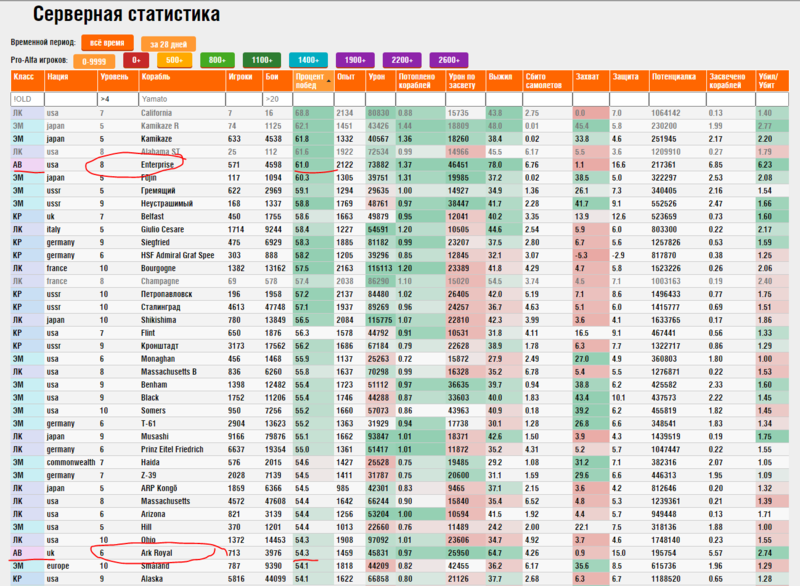The image size is (800, 586).
Task: Click the HSF Admiral Graf Spee ship name
Action: pyautogui.click(x=178, y=254)
